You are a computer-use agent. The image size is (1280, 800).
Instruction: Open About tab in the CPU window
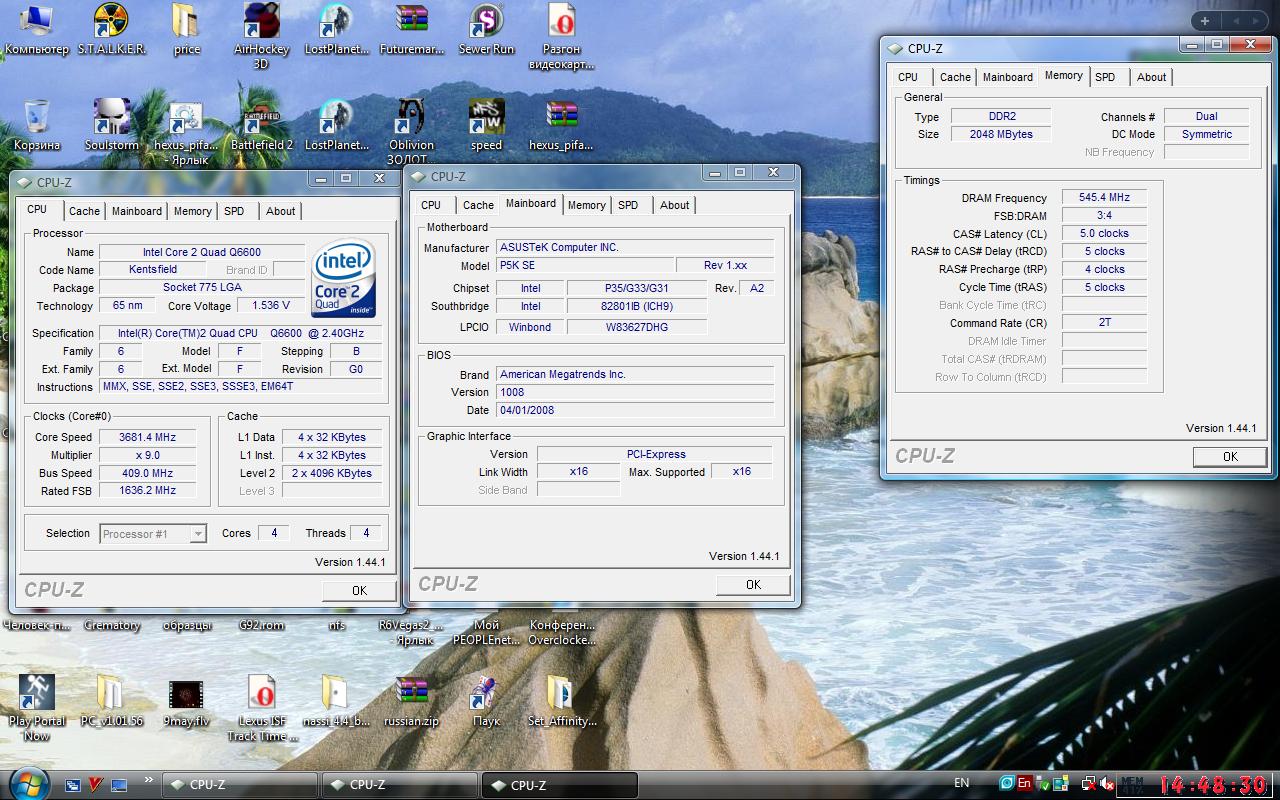(x=281, y=211)
